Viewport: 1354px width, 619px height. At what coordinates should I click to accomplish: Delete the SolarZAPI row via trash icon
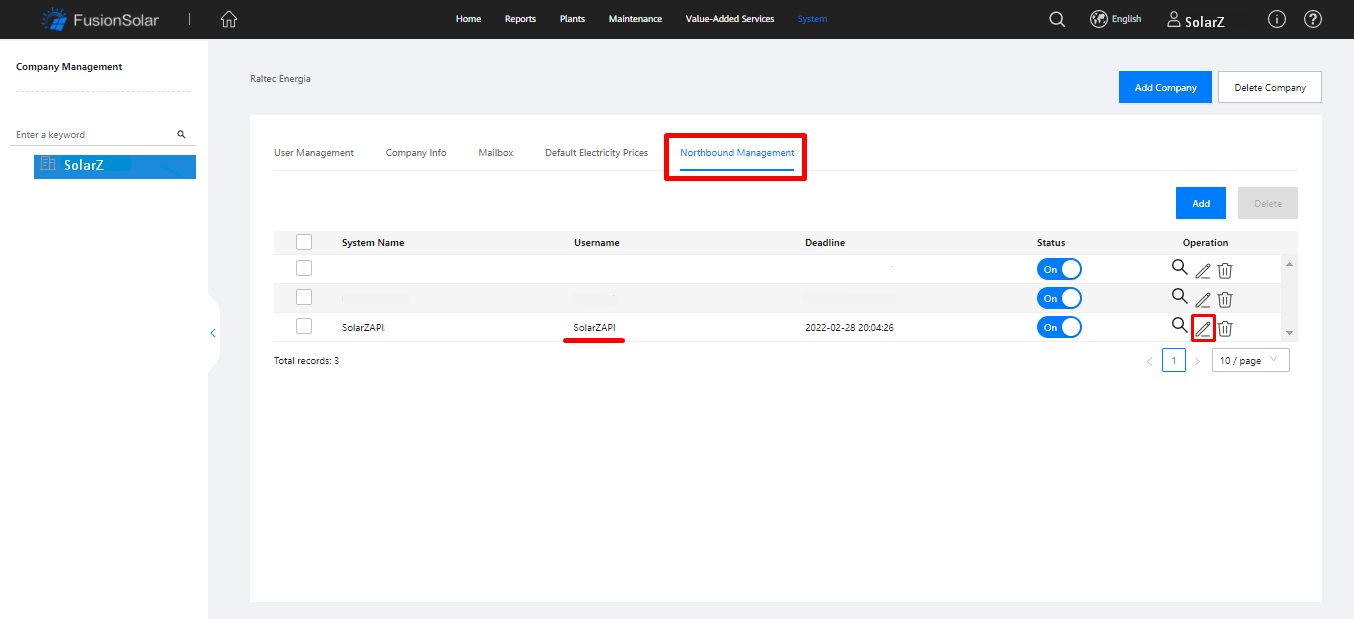(x=1225, y=328)
